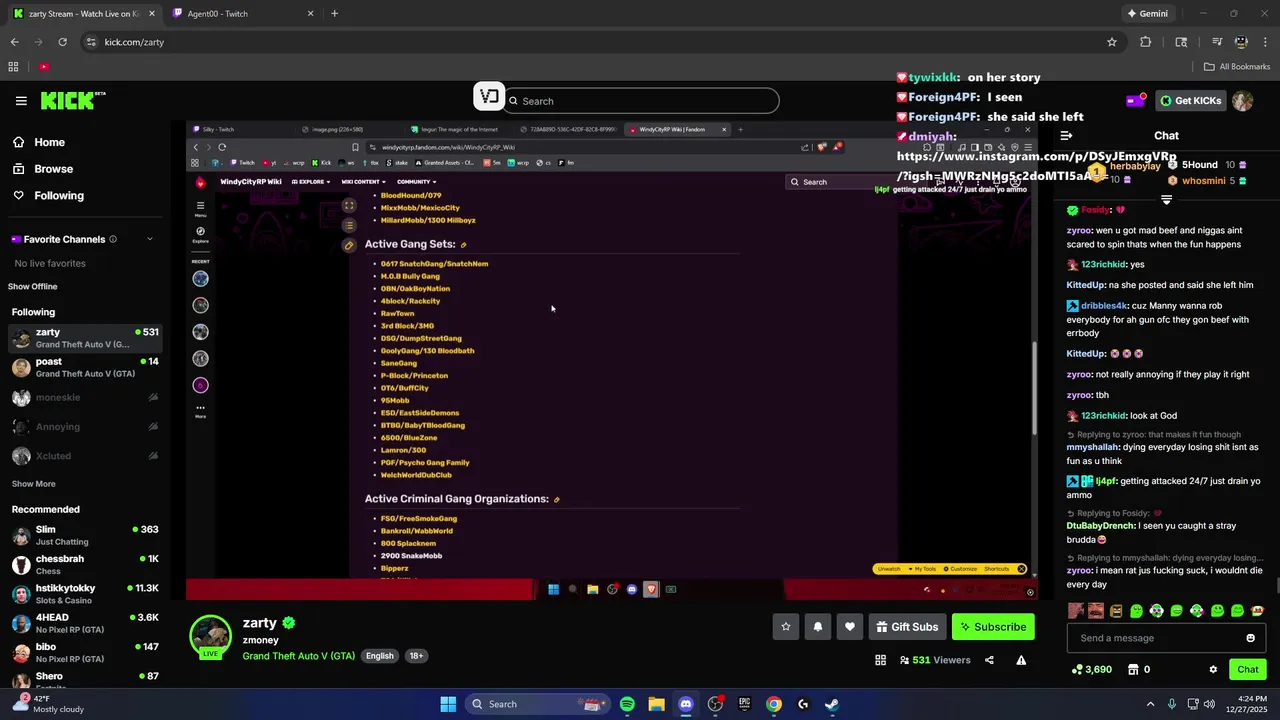This screenshot has height=720, width=1280.
Task: Toggle Show Offline in Following list
Action: coord(33,286)
